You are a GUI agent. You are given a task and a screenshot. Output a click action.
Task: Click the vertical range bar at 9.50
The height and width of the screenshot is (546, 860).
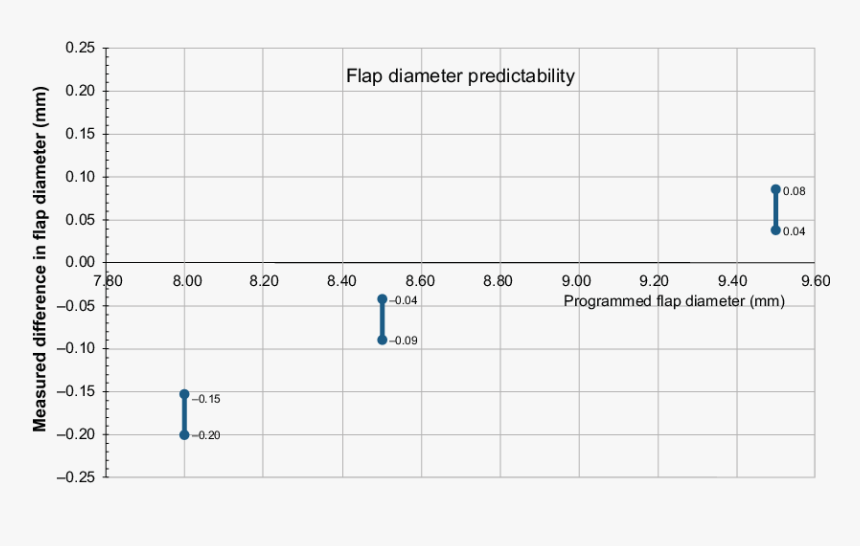point(775,210)
